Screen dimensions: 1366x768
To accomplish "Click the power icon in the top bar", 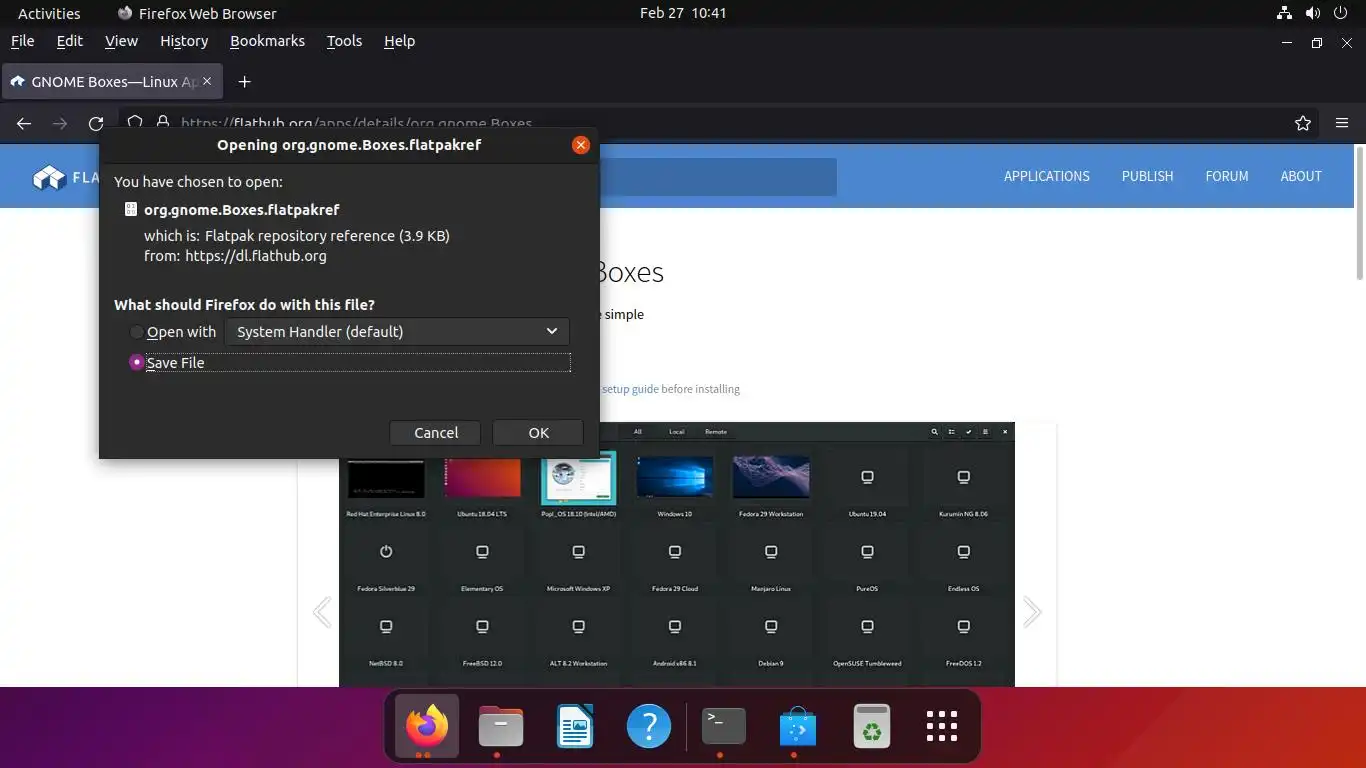I will click(x=1340, y=13).
